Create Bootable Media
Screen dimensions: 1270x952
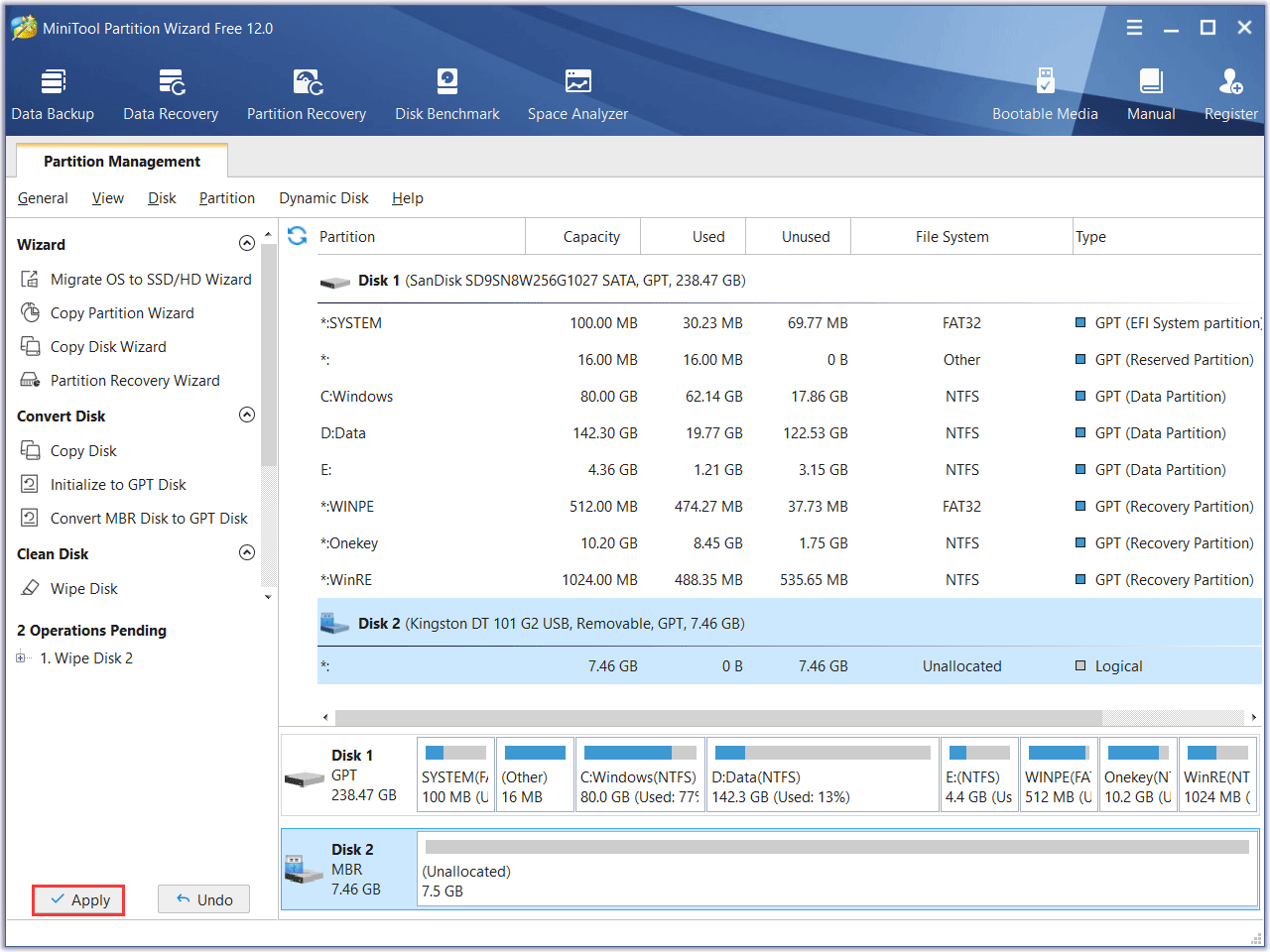[x=1045, y=95]
